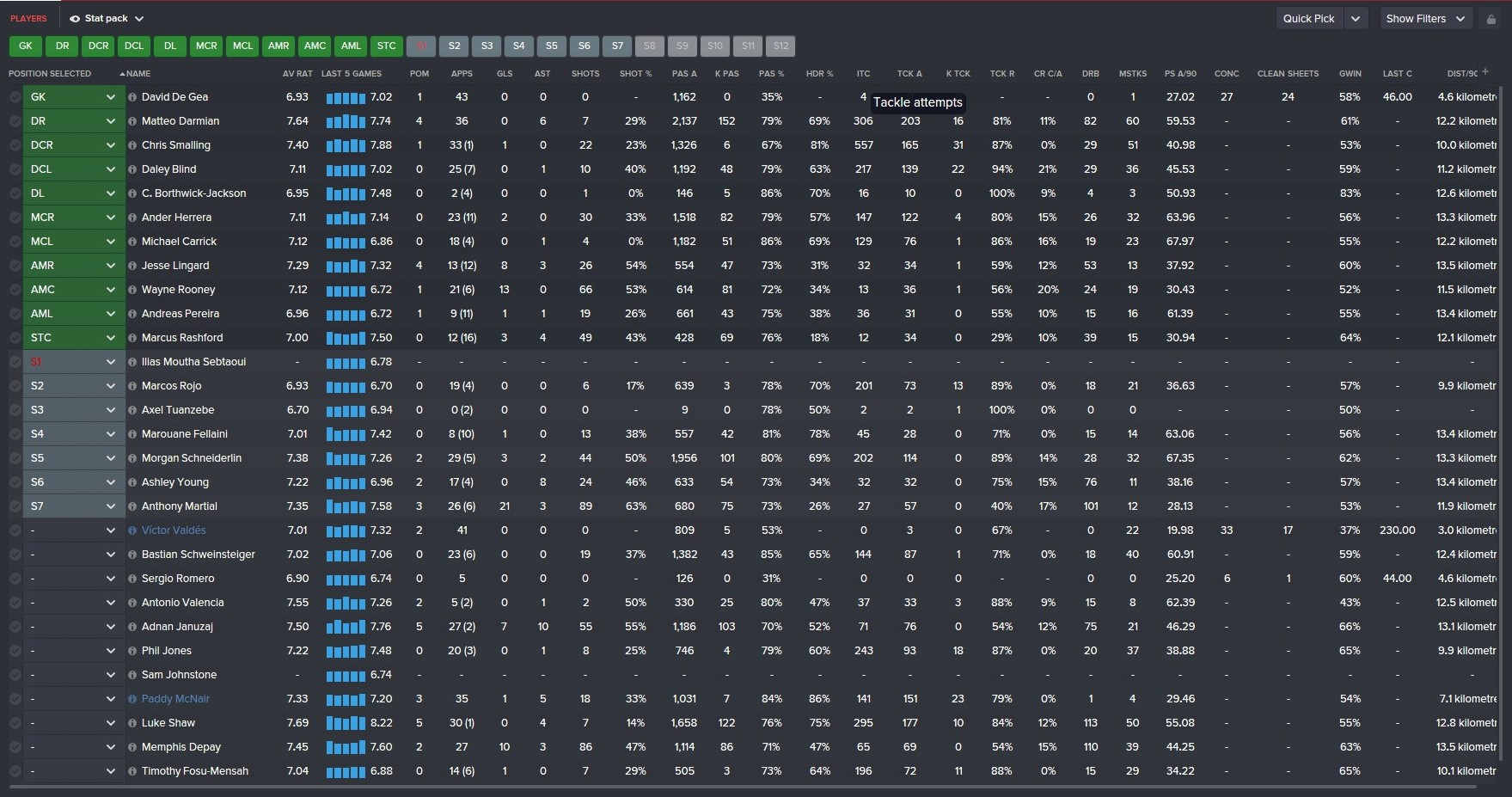The width and height of the screenshot is (1512, 797).
Task: Click Luke Shaw's last 5 games rating bars
Action: coord(346,723)
